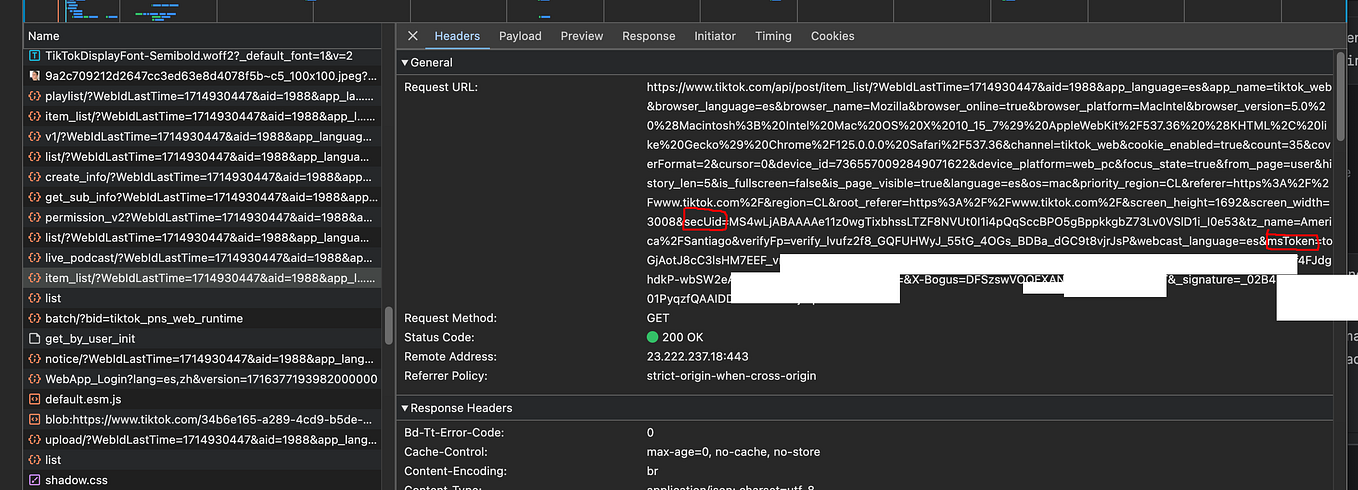
Task: Click the image thumbnail of the 9a2c709212d jpeg request
Action: point(35,76)
